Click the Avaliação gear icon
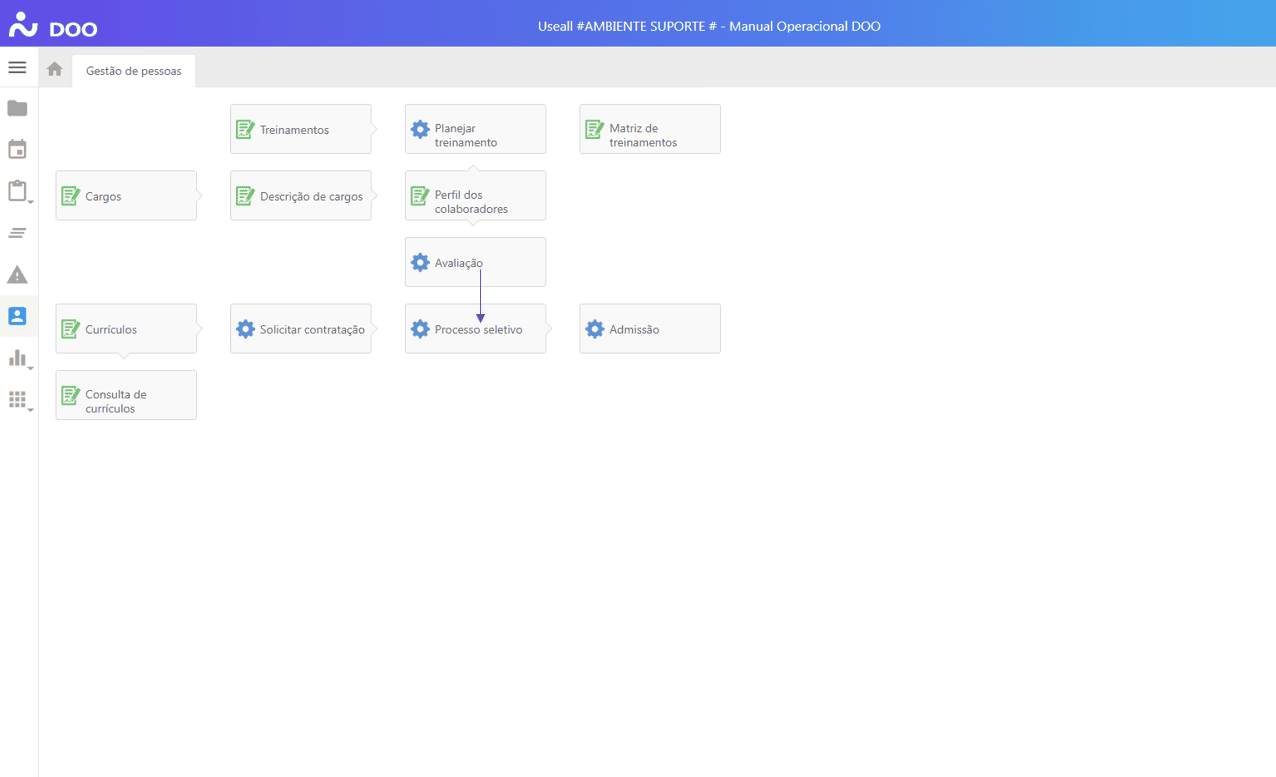Viewport: 1276px width, 777px height. coord(420,263)
